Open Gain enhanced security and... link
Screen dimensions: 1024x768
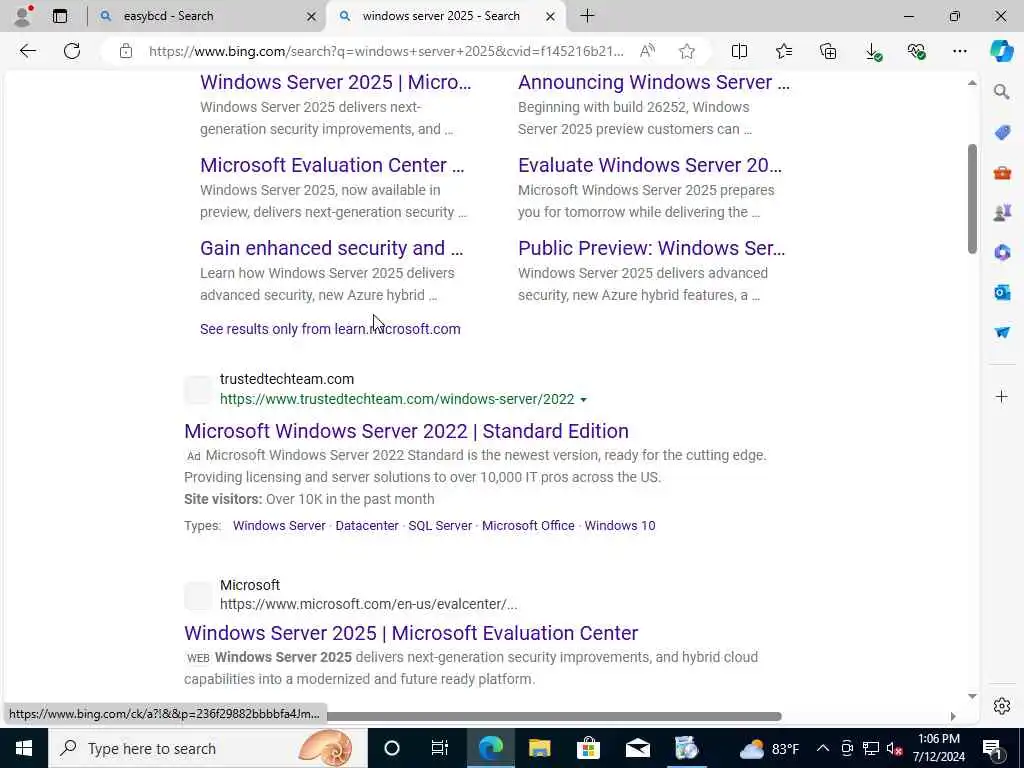pyautogui.click(x=331, y=248)
